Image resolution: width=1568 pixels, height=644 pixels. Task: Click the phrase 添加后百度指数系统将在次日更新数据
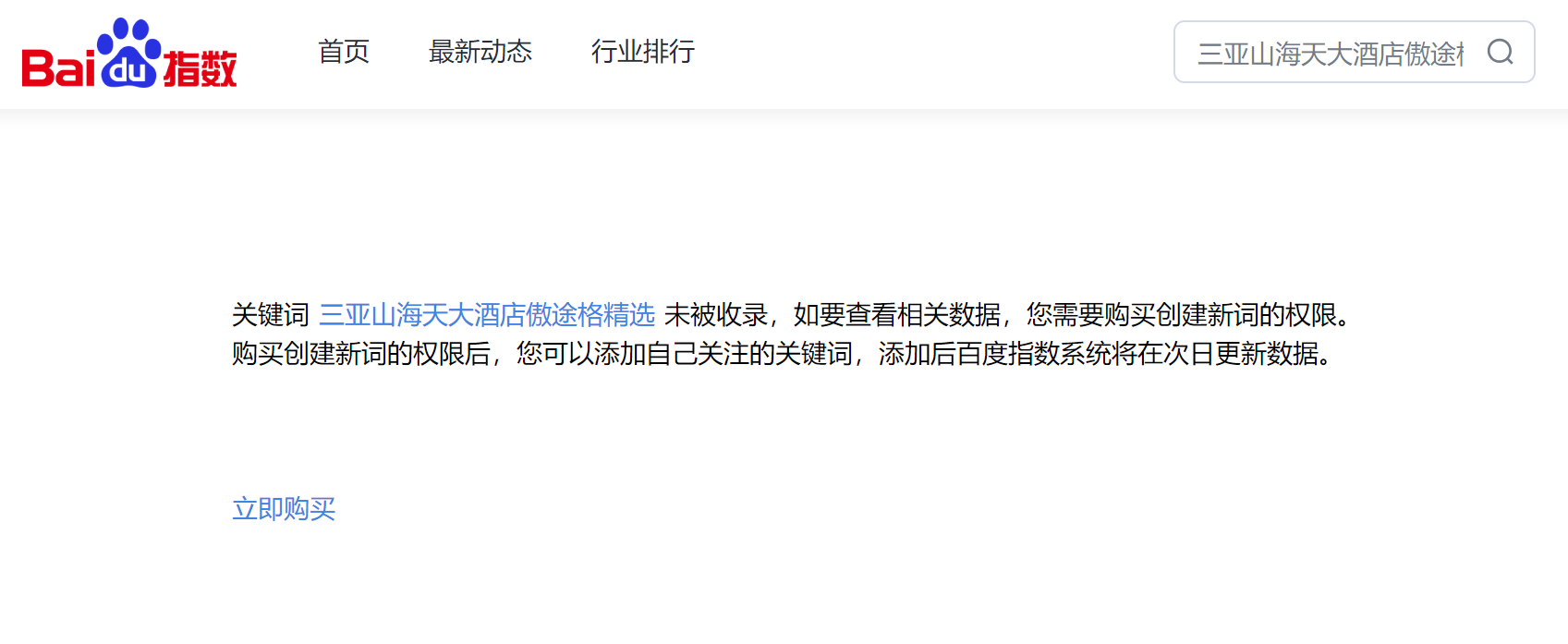[1099, 354]
